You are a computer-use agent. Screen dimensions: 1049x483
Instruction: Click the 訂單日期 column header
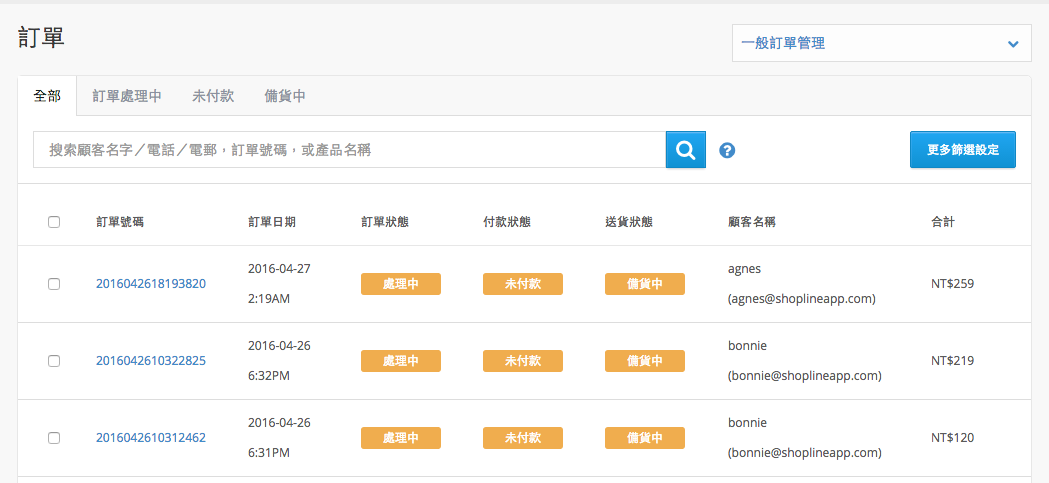[x=272, y=222]
